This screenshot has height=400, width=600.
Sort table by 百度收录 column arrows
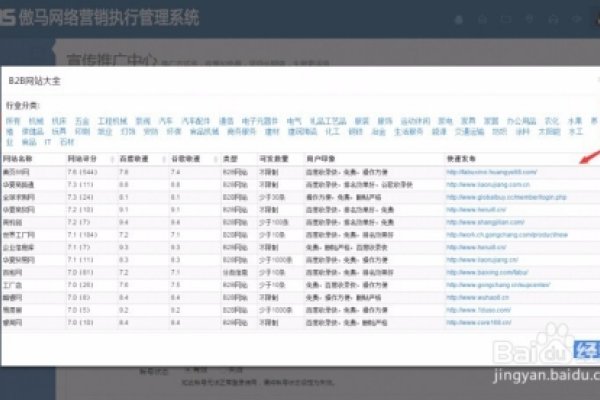click(164, 159)
